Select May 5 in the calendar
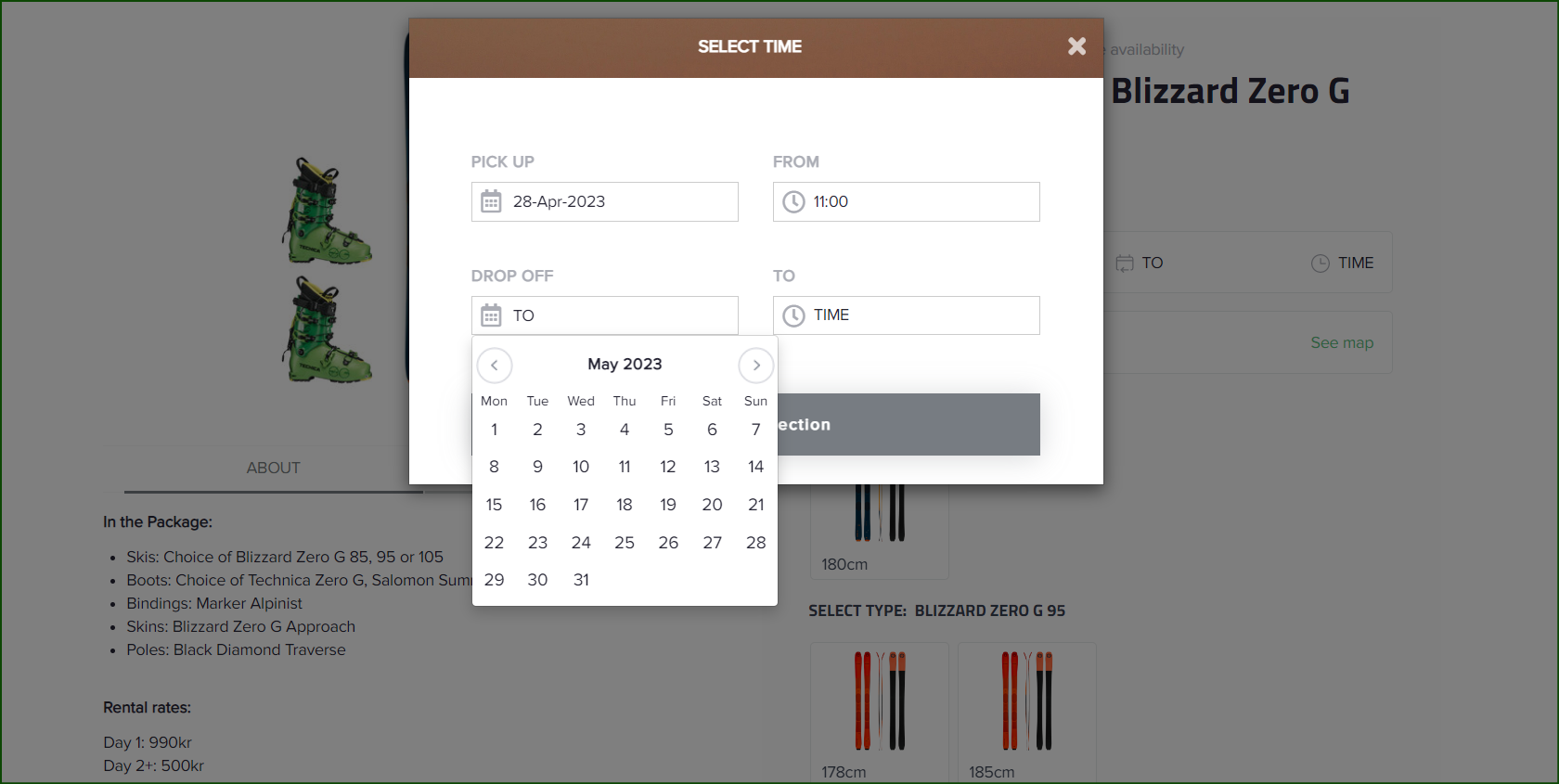The width and height of the screenshot is (1559, 784). tap(668, 430)
